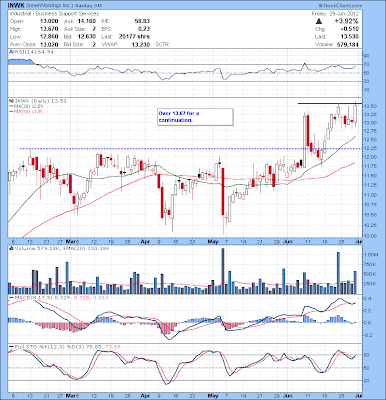Image resolution: width=386 pixels, height=400 pixels.
Task: Click the Mar label on the upper date axis
Action: point(71,241)
